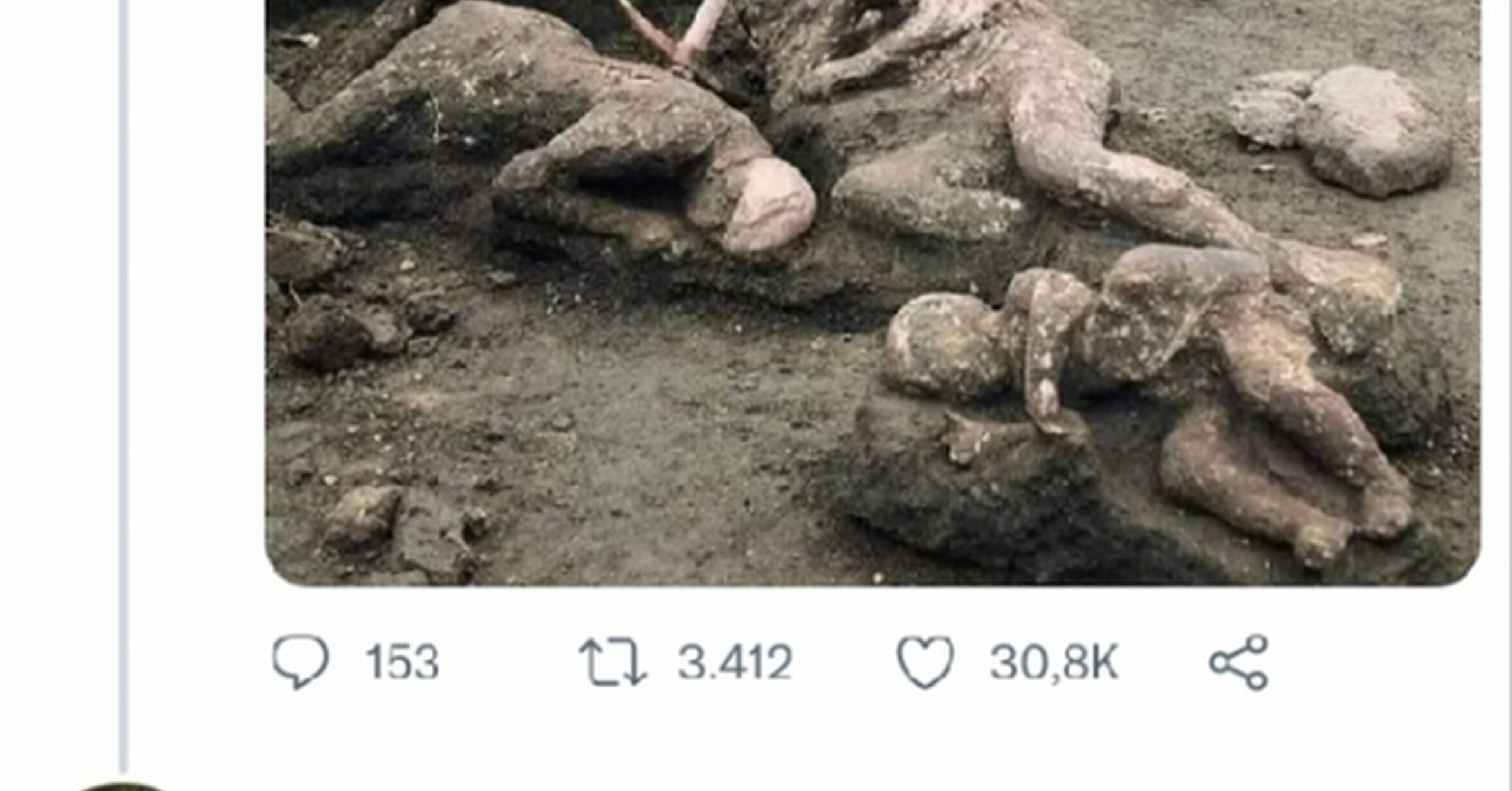Open the partially visible profile avatar

tap(122, 786)
